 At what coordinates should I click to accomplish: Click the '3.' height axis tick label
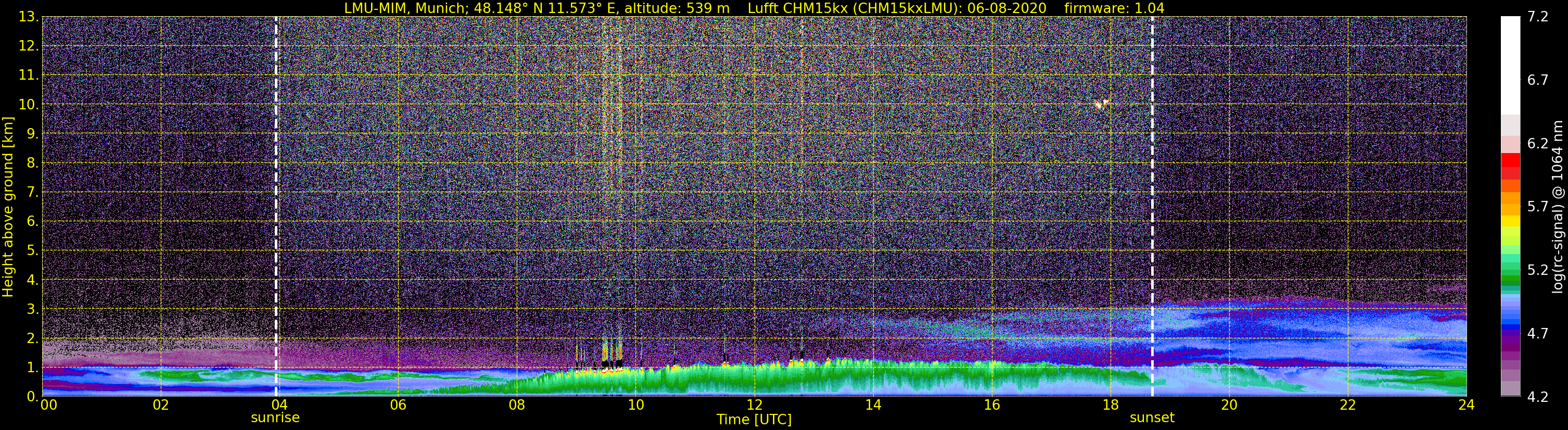click(x=32, y=309)
